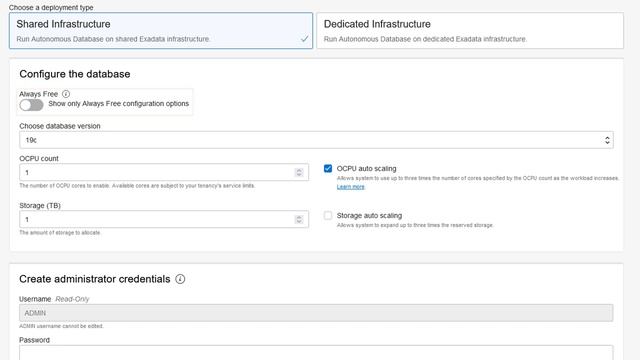Open the Learn more link
The height and width of the screenshot is (360, 640).
[351, 187]
